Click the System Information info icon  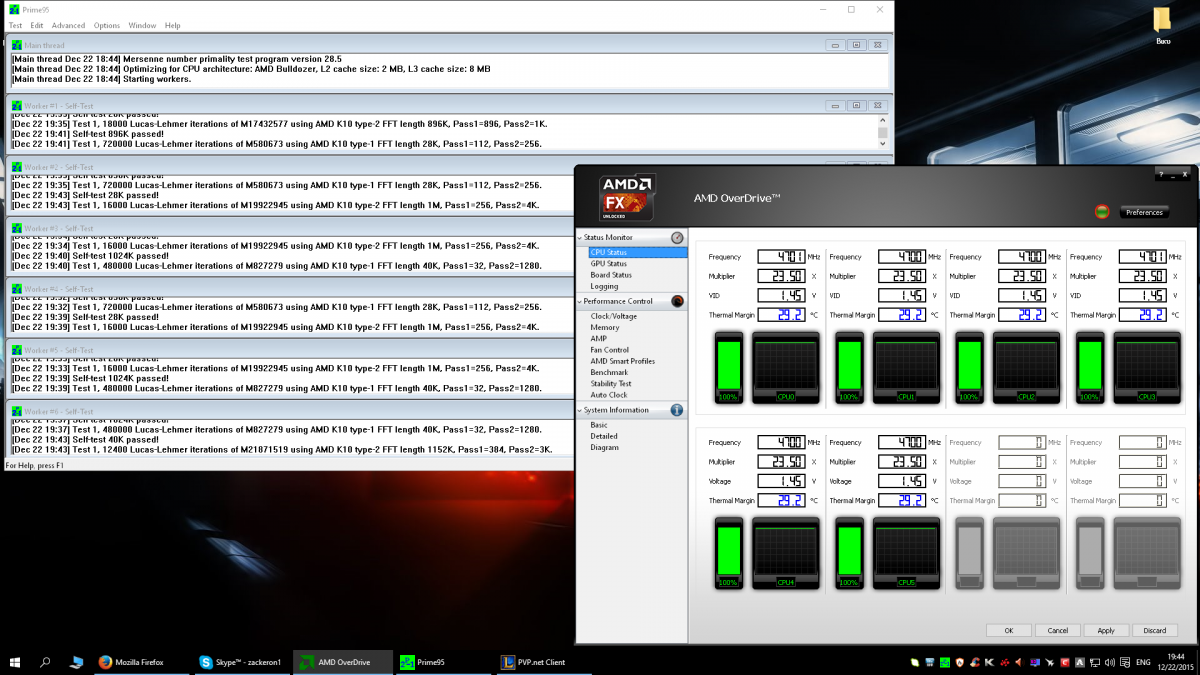click(x=677, y=410)
